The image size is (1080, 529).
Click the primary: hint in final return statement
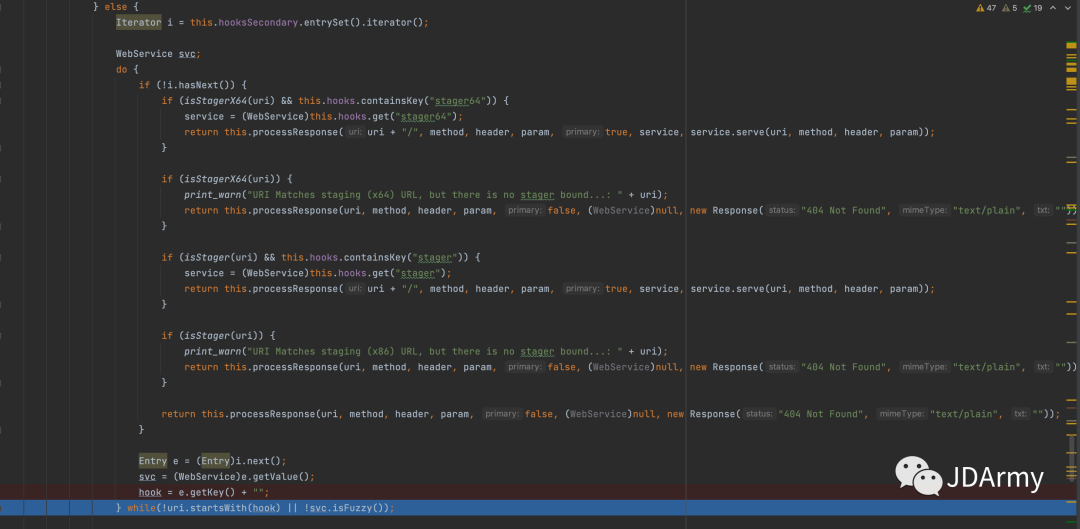click(x=501, y=414)
